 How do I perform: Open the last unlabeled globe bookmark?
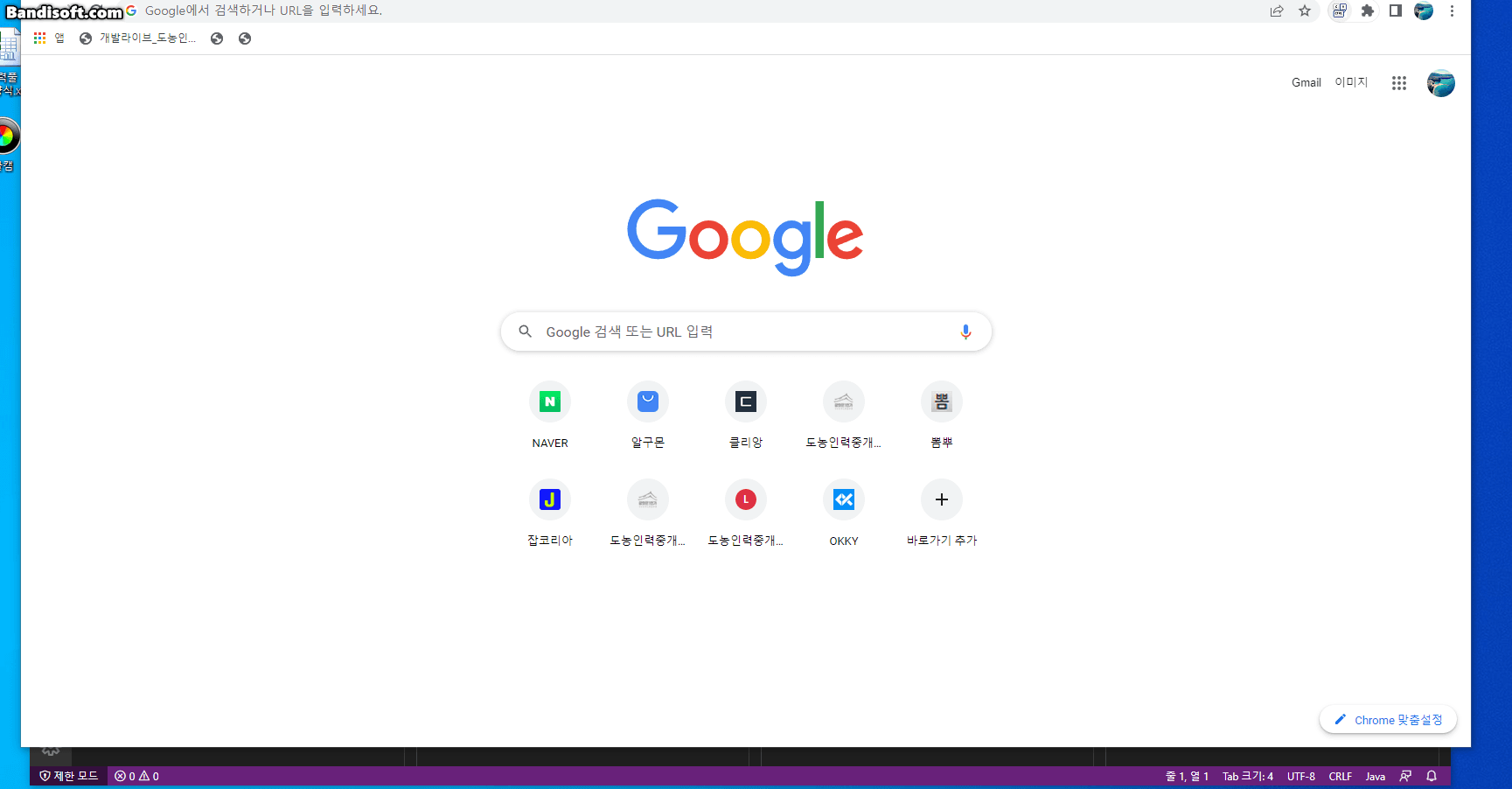coord(245,38)
